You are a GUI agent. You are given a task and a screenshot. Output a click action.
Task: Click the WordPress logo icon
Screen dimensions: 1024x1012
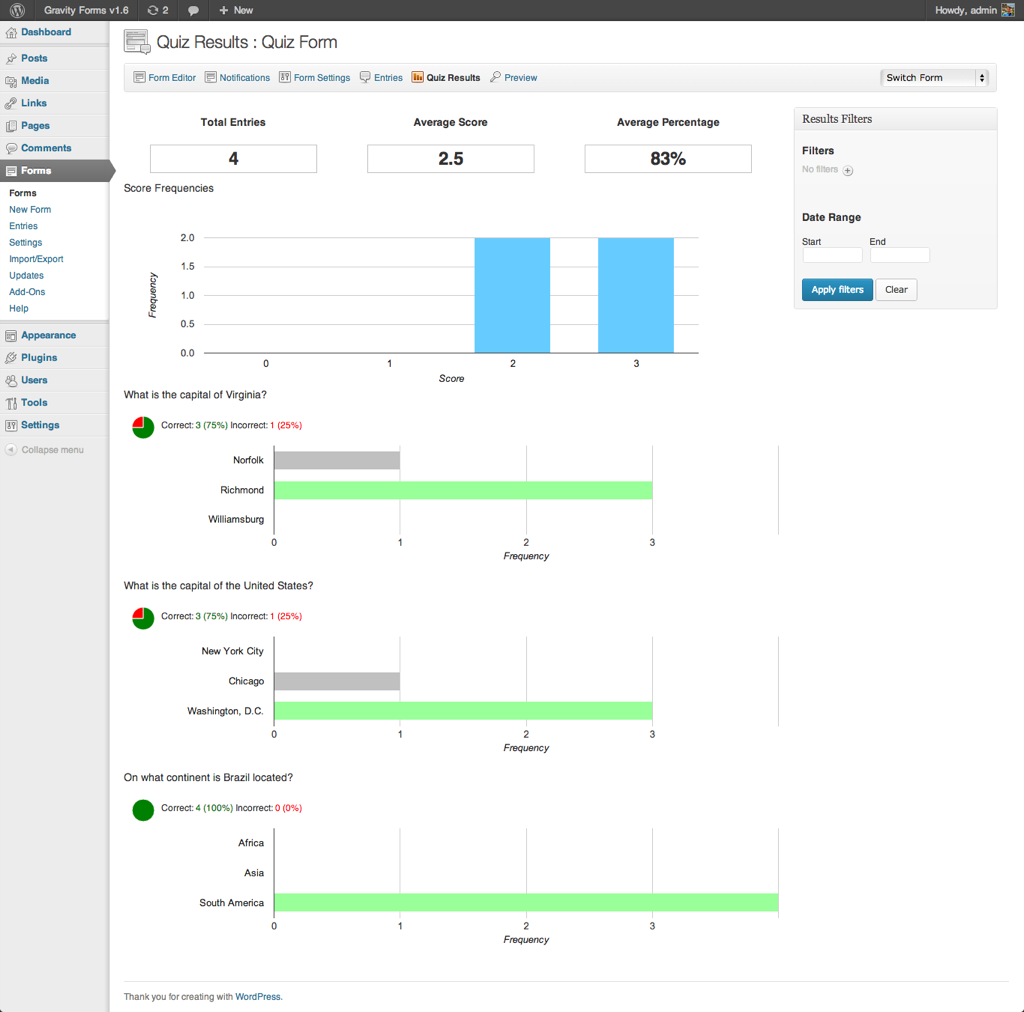(18, 10)
